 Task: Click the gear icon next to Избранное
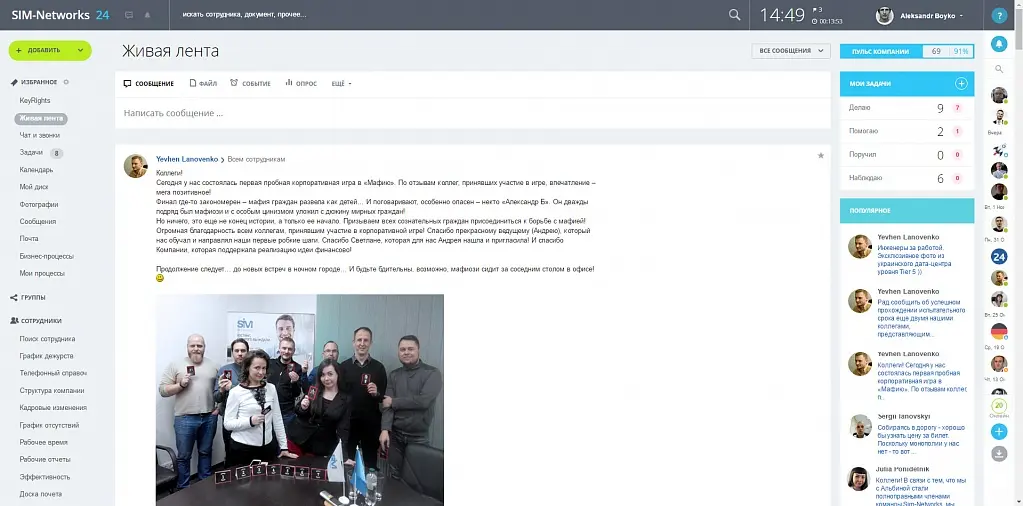[66, 82]
